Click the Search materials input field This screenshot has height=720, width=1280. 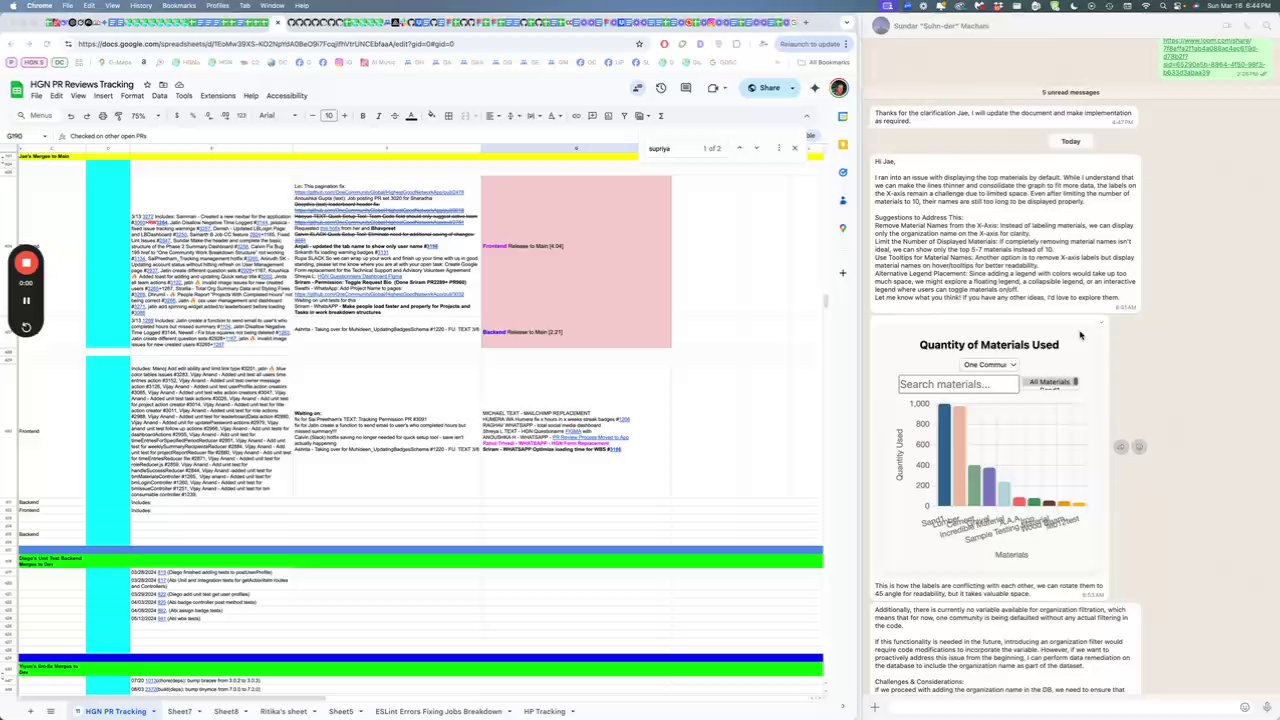(x=958, y=384)
